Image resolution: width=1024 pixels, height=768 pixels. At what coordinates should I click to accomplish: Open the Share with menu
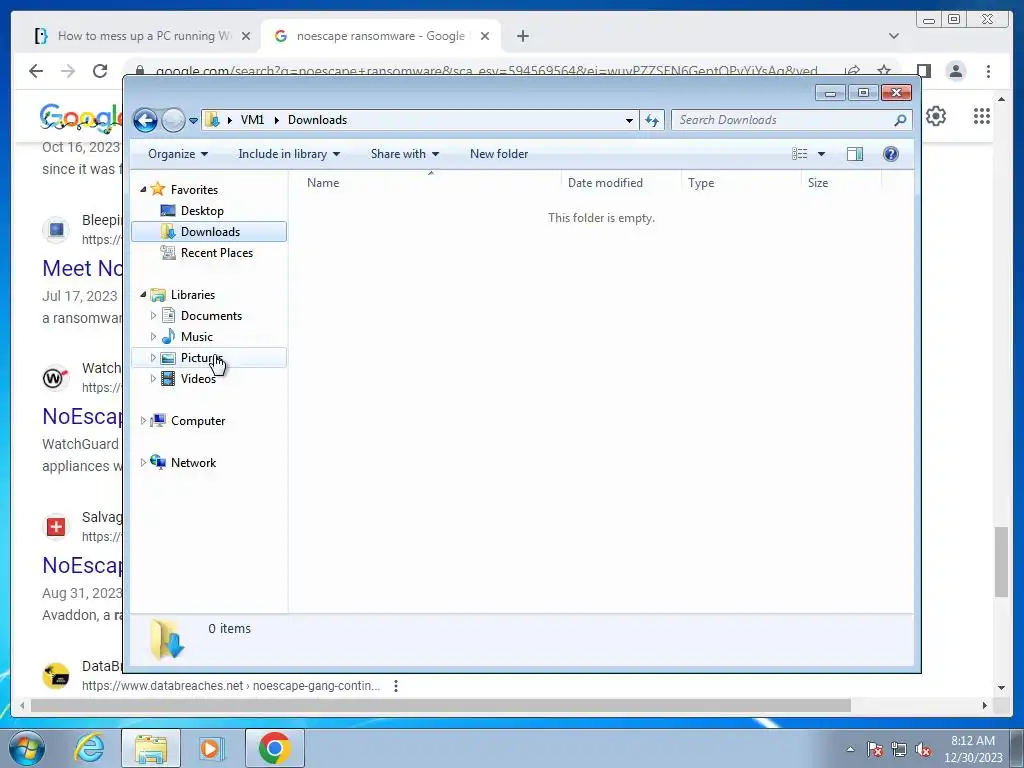pos(404,154)
